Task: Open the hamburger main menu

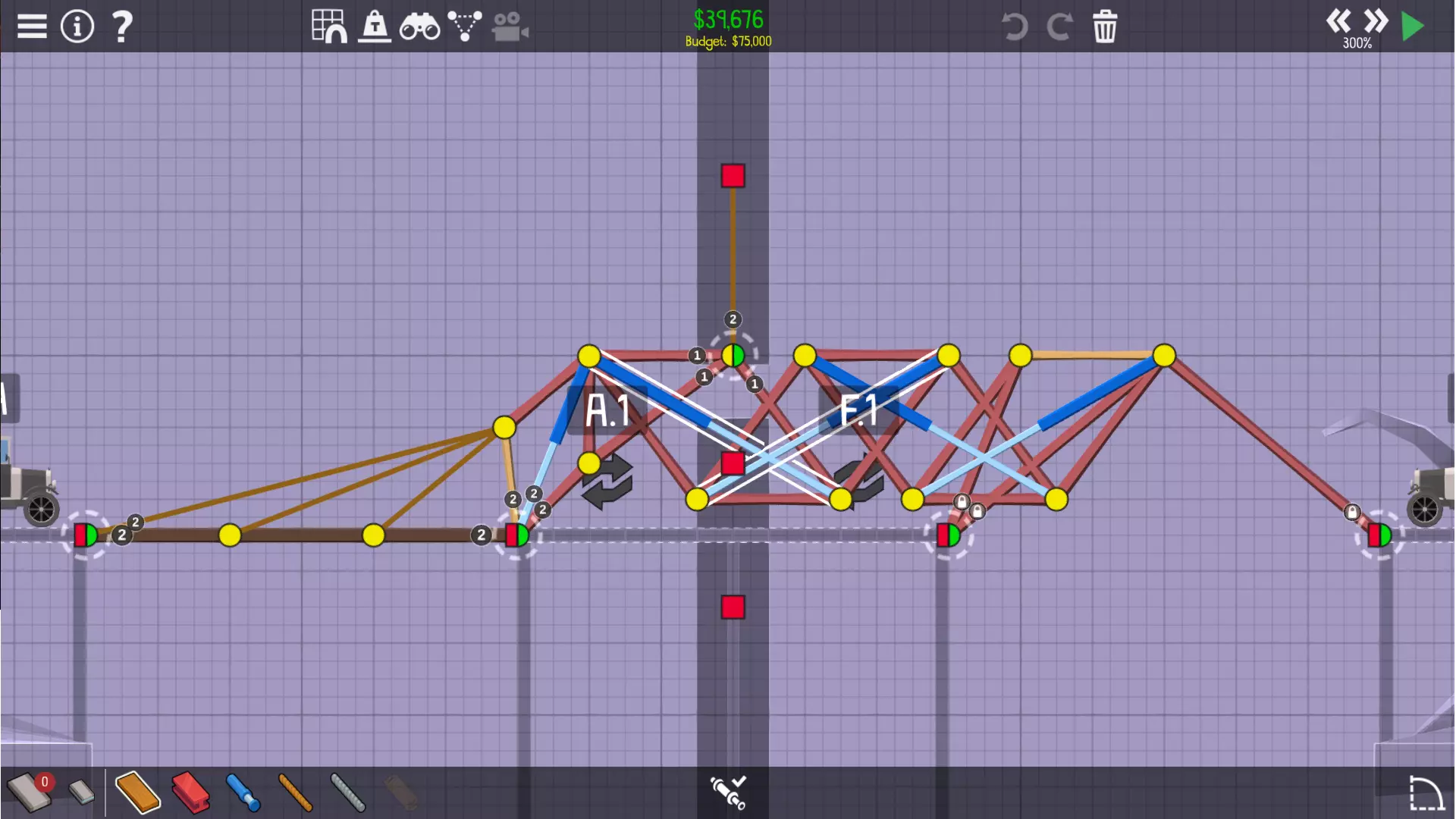Action: 32,27
